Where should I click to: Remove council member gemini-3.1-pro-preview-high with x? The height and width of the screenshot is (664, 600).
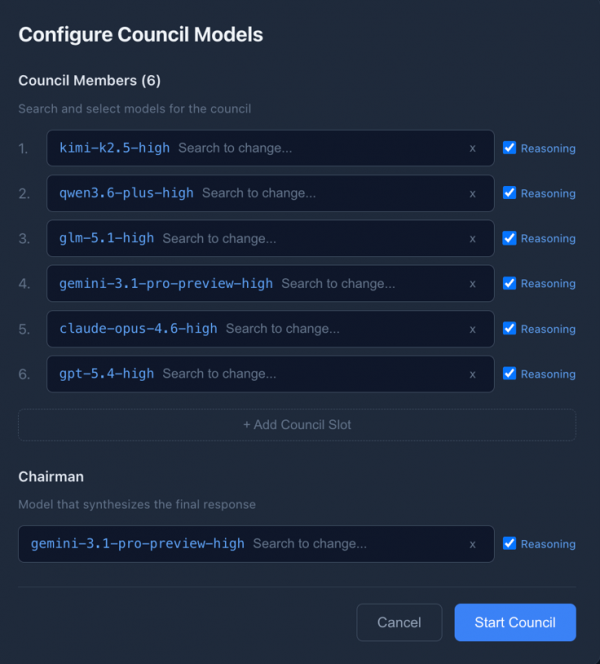pos(472,283)
